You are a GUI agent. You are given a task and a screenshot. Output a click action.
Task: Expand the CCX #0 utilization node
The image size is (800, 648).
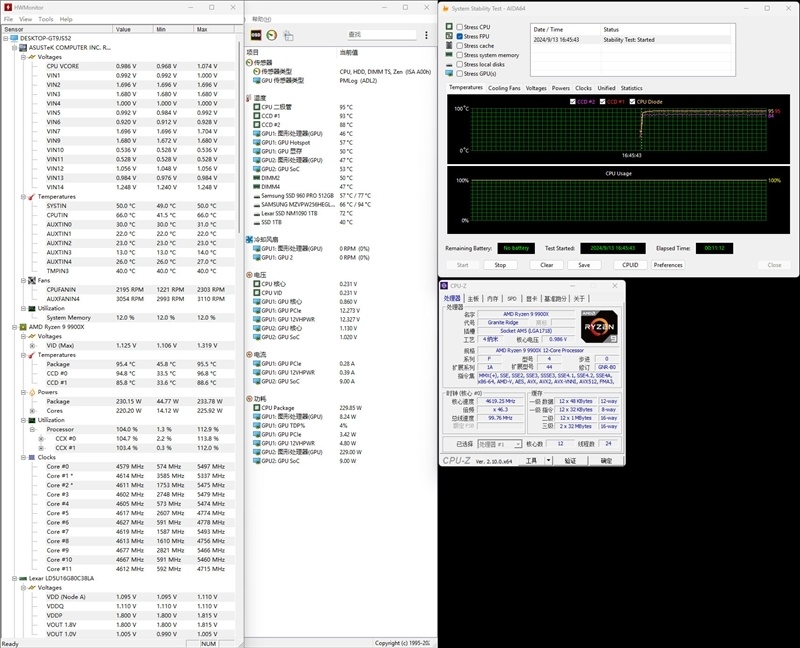[41, 439]
